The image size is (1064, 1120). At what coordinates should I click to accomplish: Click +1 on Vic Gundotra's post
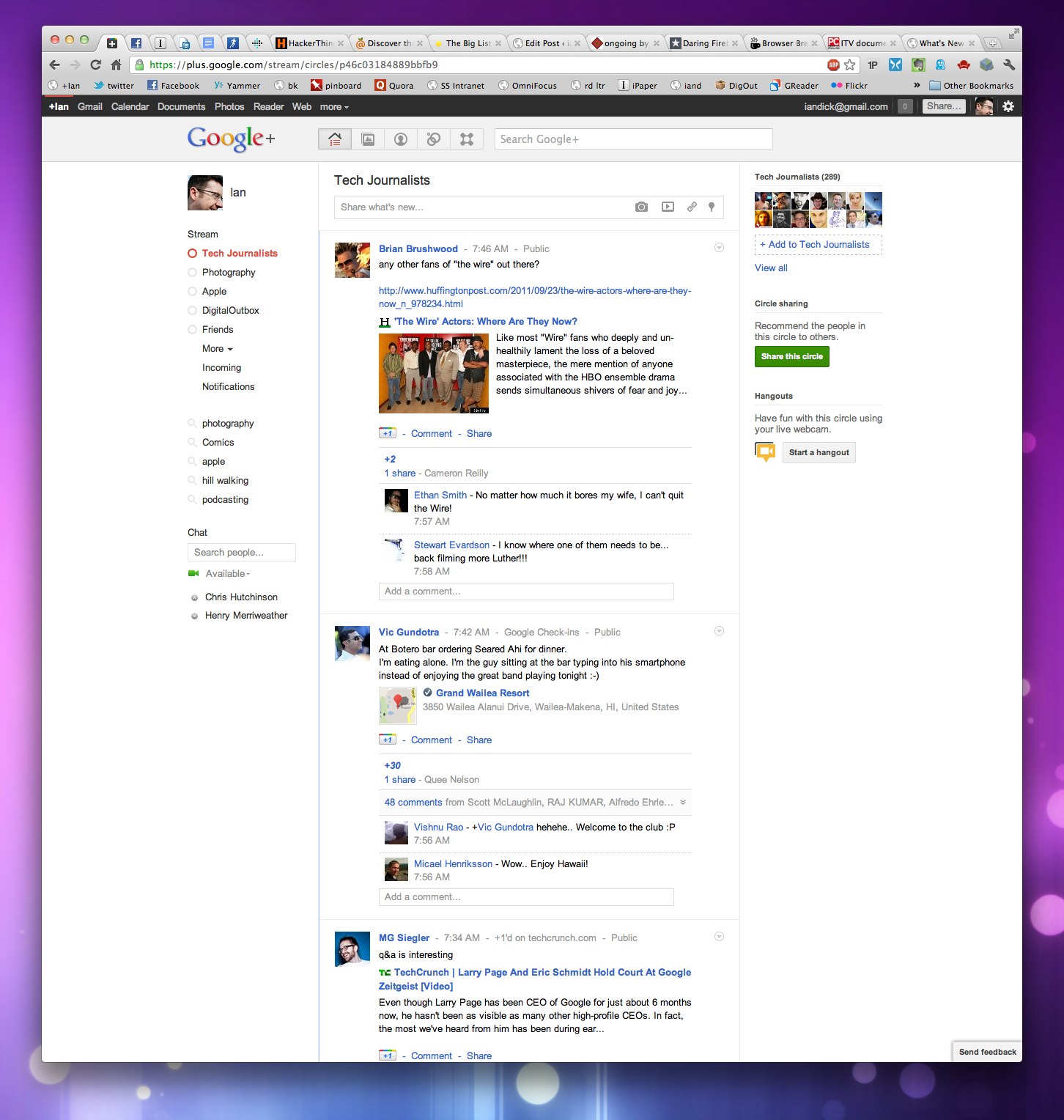(387, 740)
